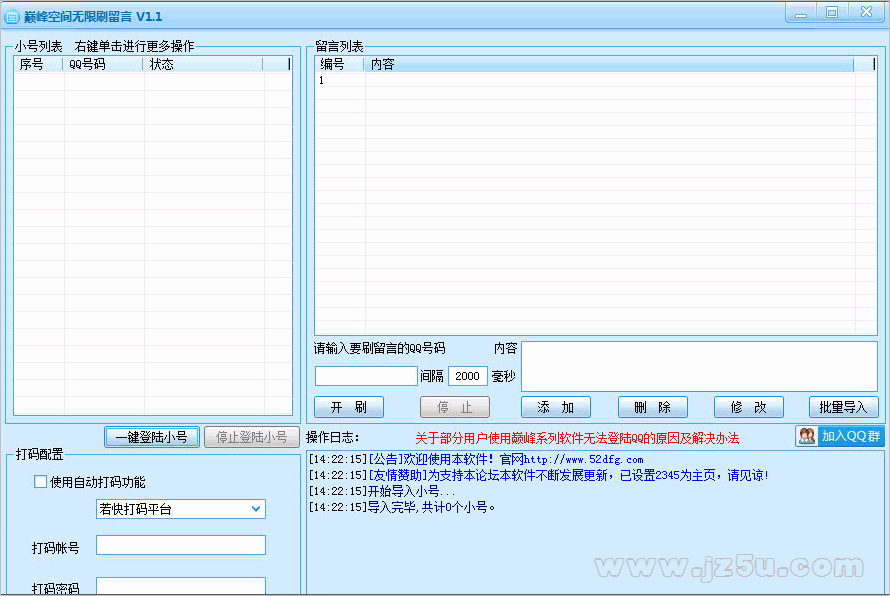Viewport: 890px width, 596px height.
Task: Click log line '导入完毕,共计0个小号'
Action: pos(402,507)
